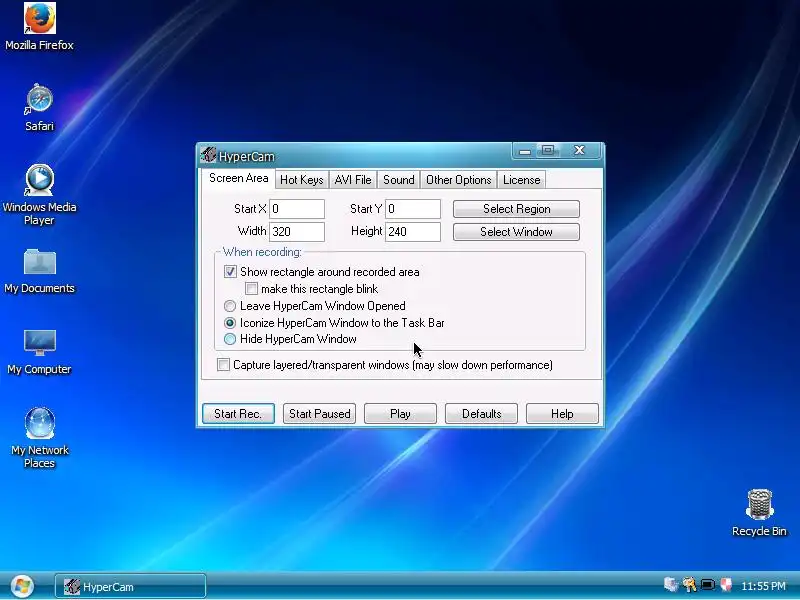The height and width of the screenshot is (600, 800).
Task: Click the Width input field
Action: pyautogui.click(x=297, y=232)
